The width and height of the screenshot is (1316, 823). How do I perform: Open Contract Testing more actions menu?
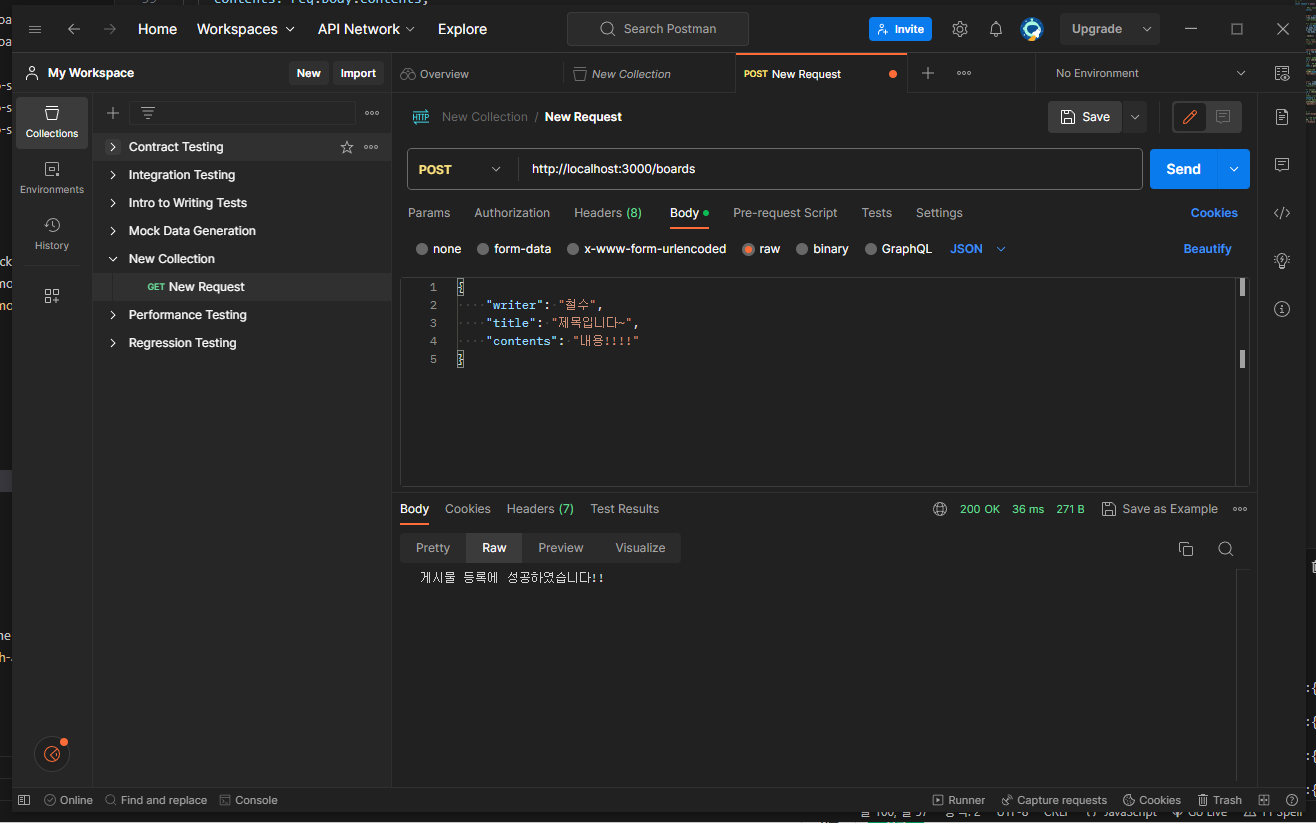point(371,147)
